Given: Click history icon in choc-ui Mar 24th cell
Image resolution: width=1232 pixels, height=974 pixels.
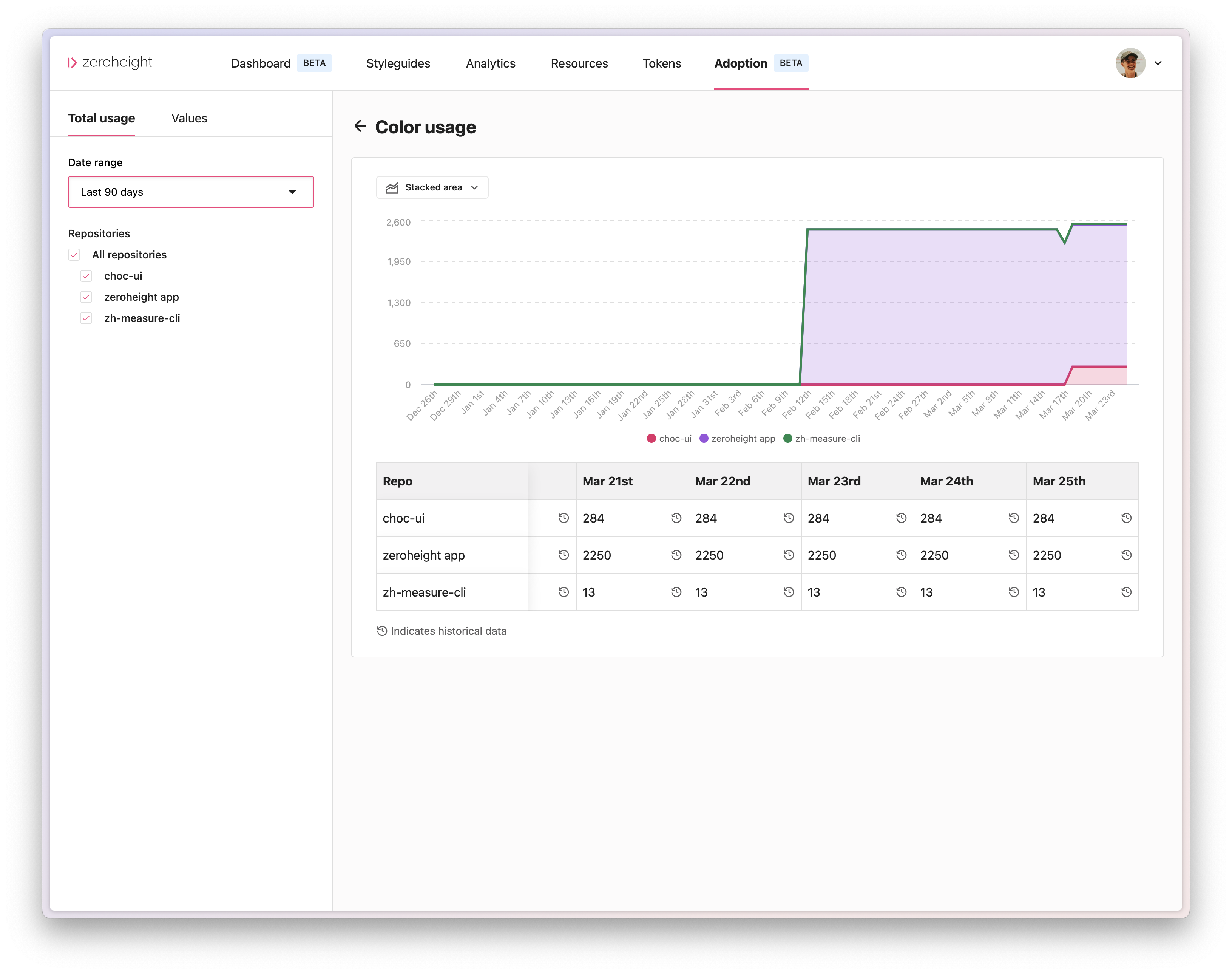Looking at the screenshot, I should click(1014, 518).
